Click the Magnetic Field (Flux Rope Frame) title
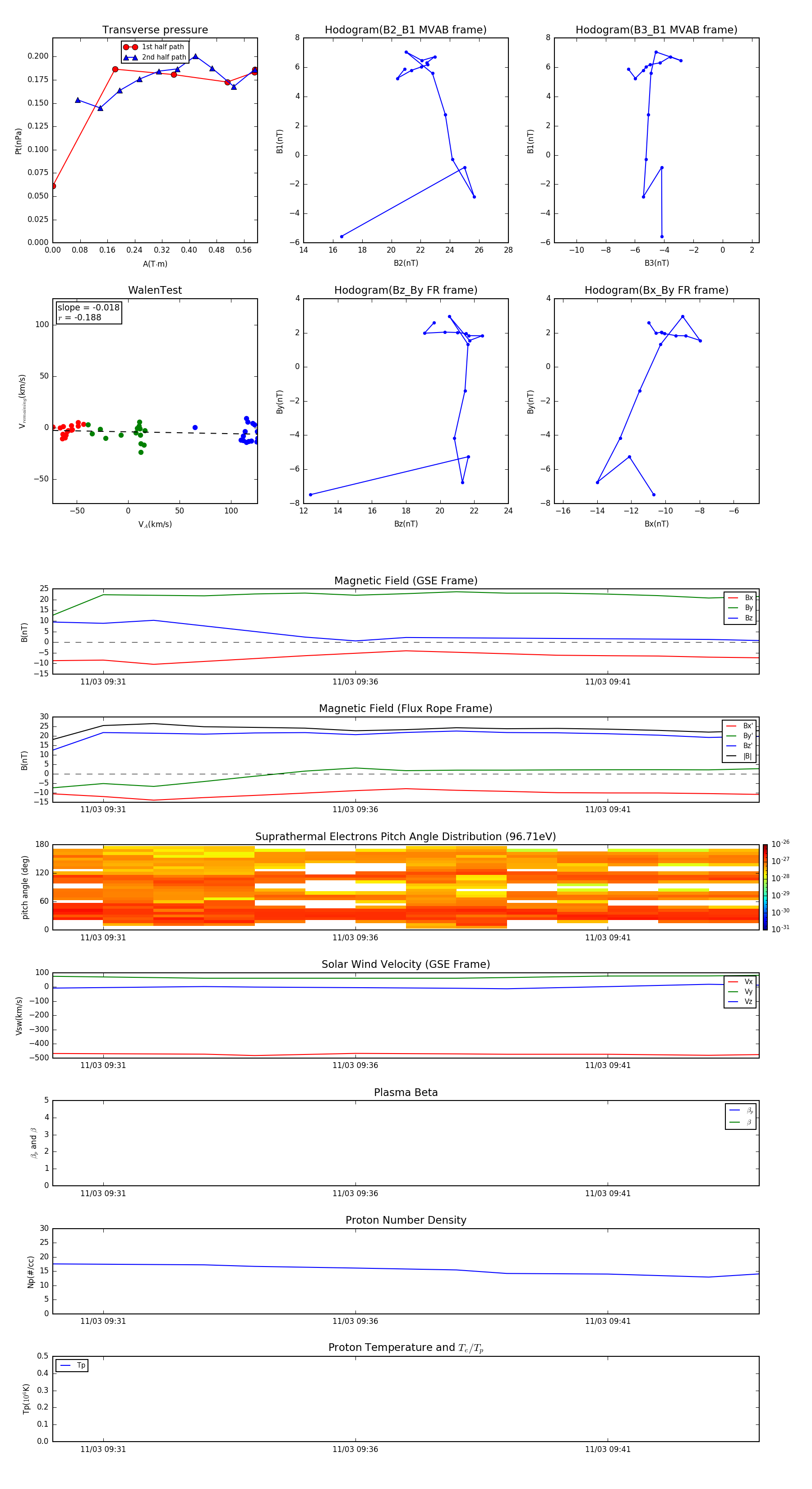The image size is (812, 1489). pos(406,709)
